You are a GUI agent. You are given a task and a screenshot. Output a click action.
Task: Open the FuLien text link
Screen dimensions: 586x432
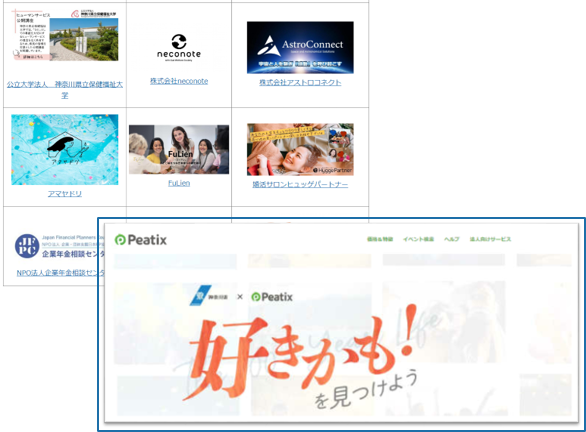[x=179, y=183]
